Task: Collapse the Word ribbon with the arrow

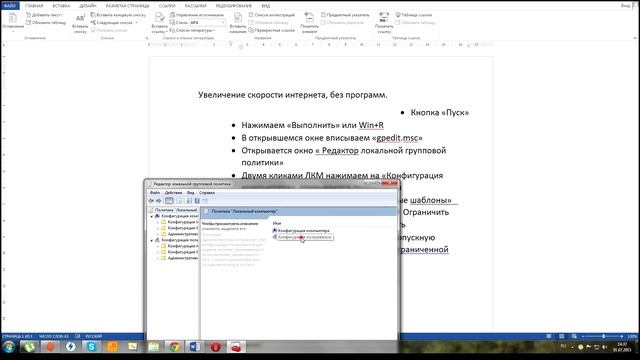Action: [x=635, y=38]
